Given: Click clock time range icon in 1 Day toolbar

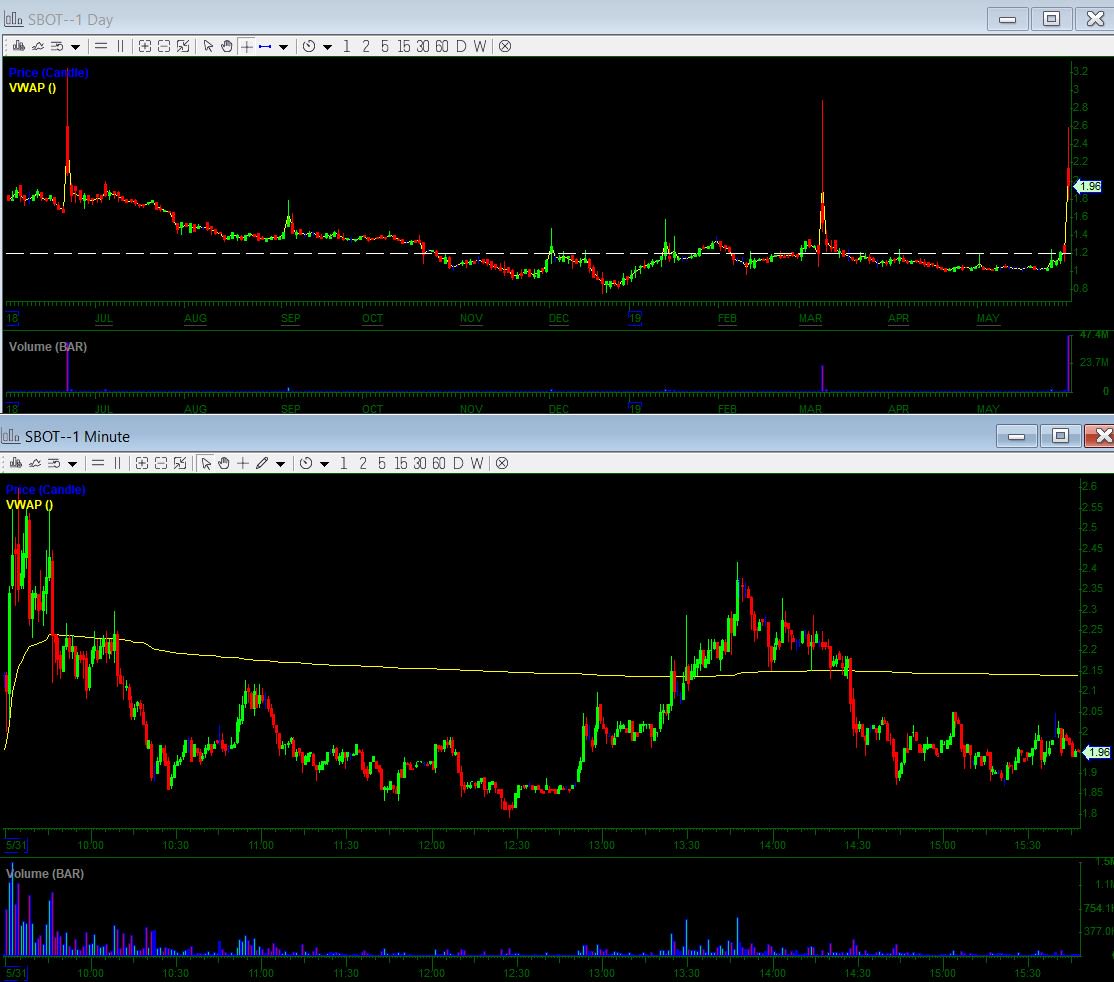Looking at the screenshot, I should [x=309, y=46].
